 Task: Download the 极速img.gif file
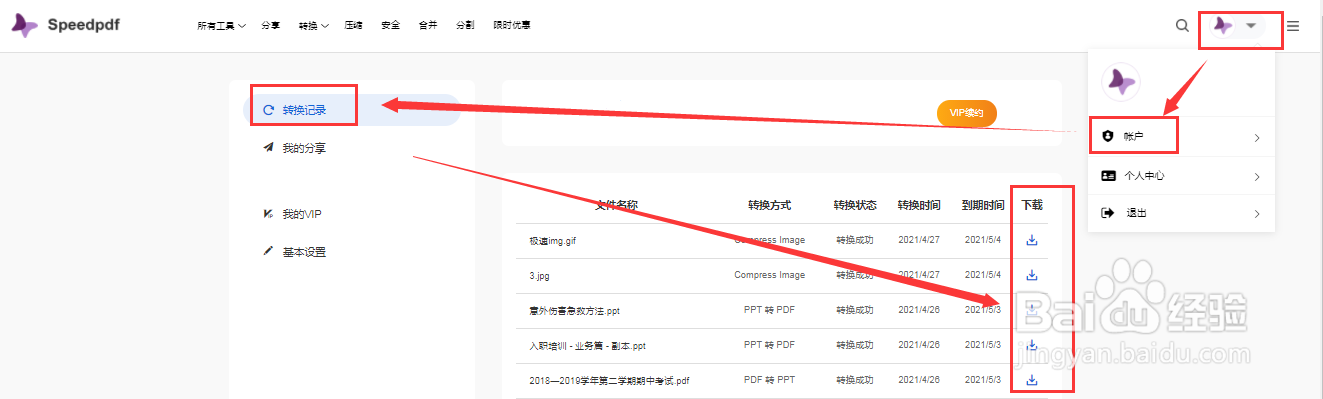tap(1032, 240)
